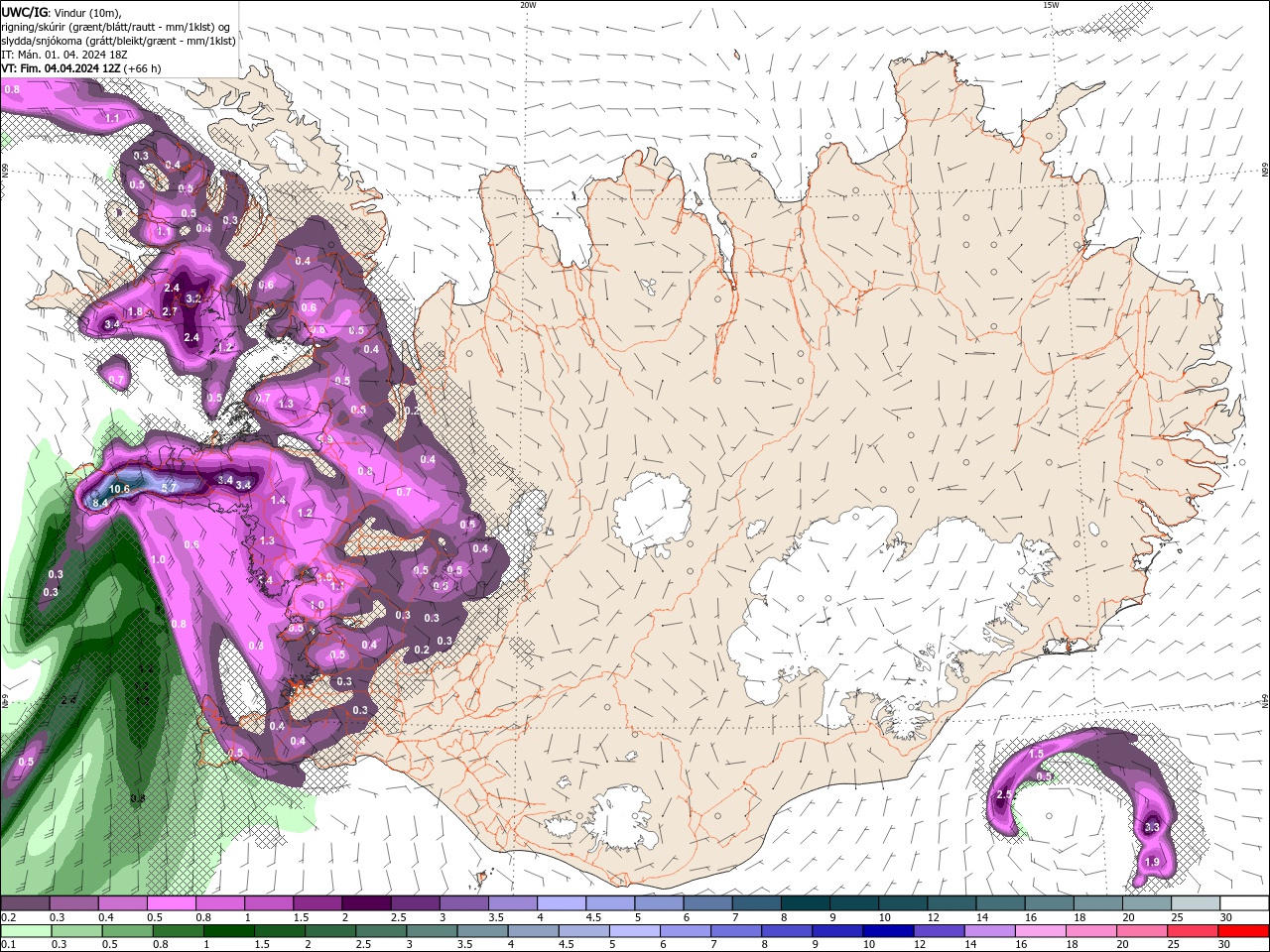Click the 'rigning/skúrir' rain legend description line

point(117,27)
